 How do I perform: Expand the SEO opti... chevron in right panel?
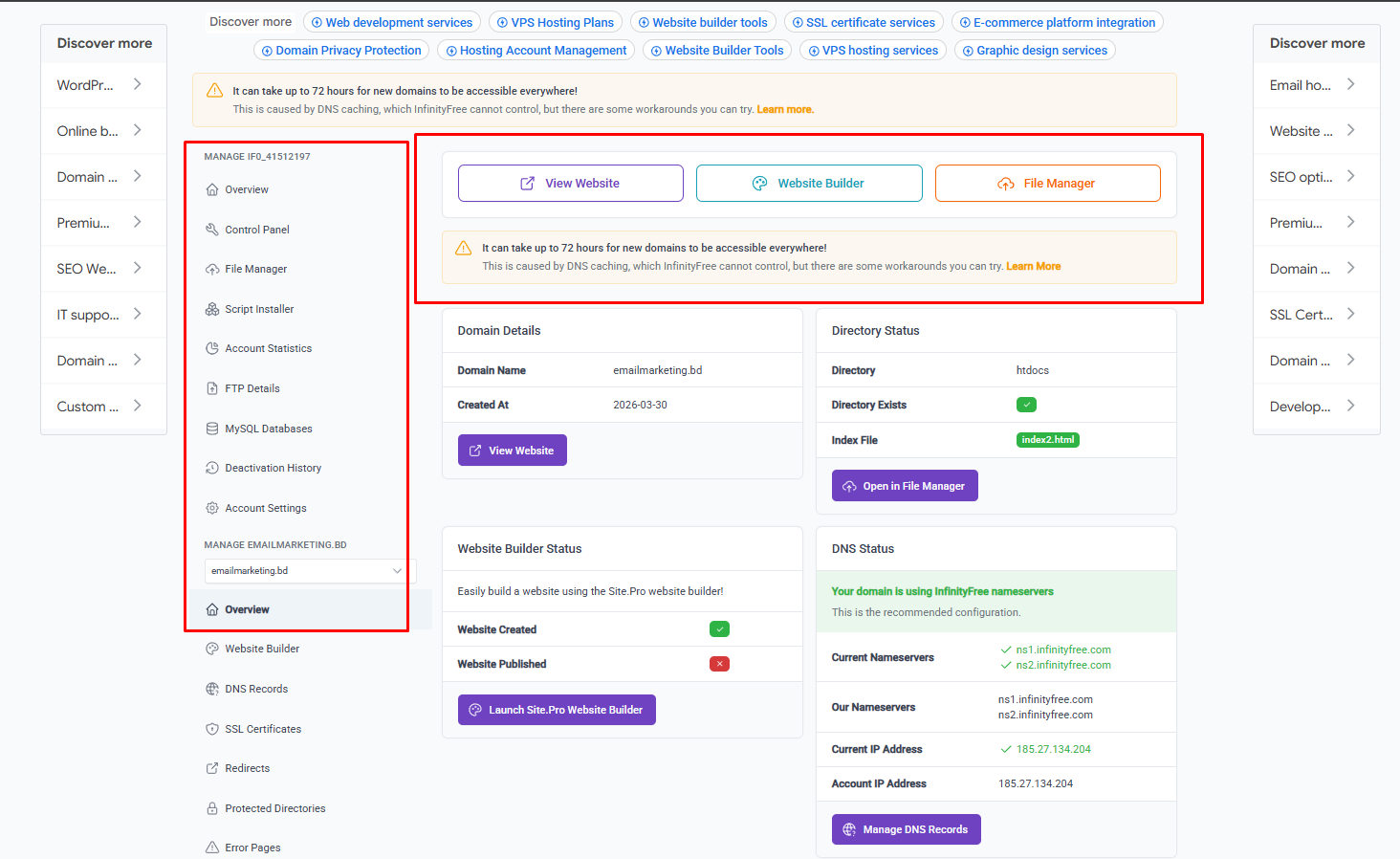pos(1350,176)
